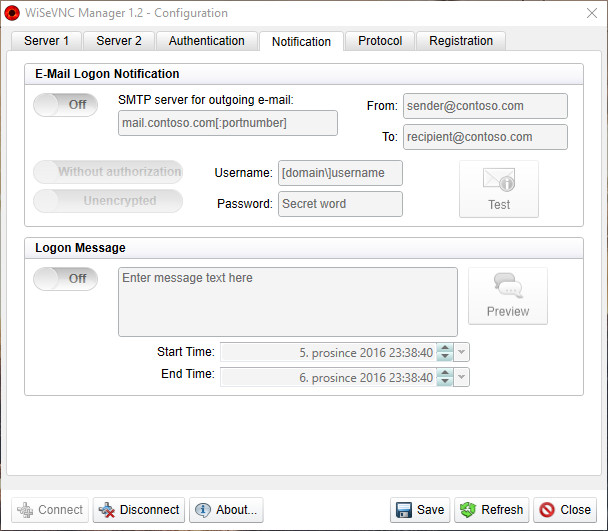Click the SMTP server input field
608x531 pixels.
pyautogui.click(x=228, y=123)
